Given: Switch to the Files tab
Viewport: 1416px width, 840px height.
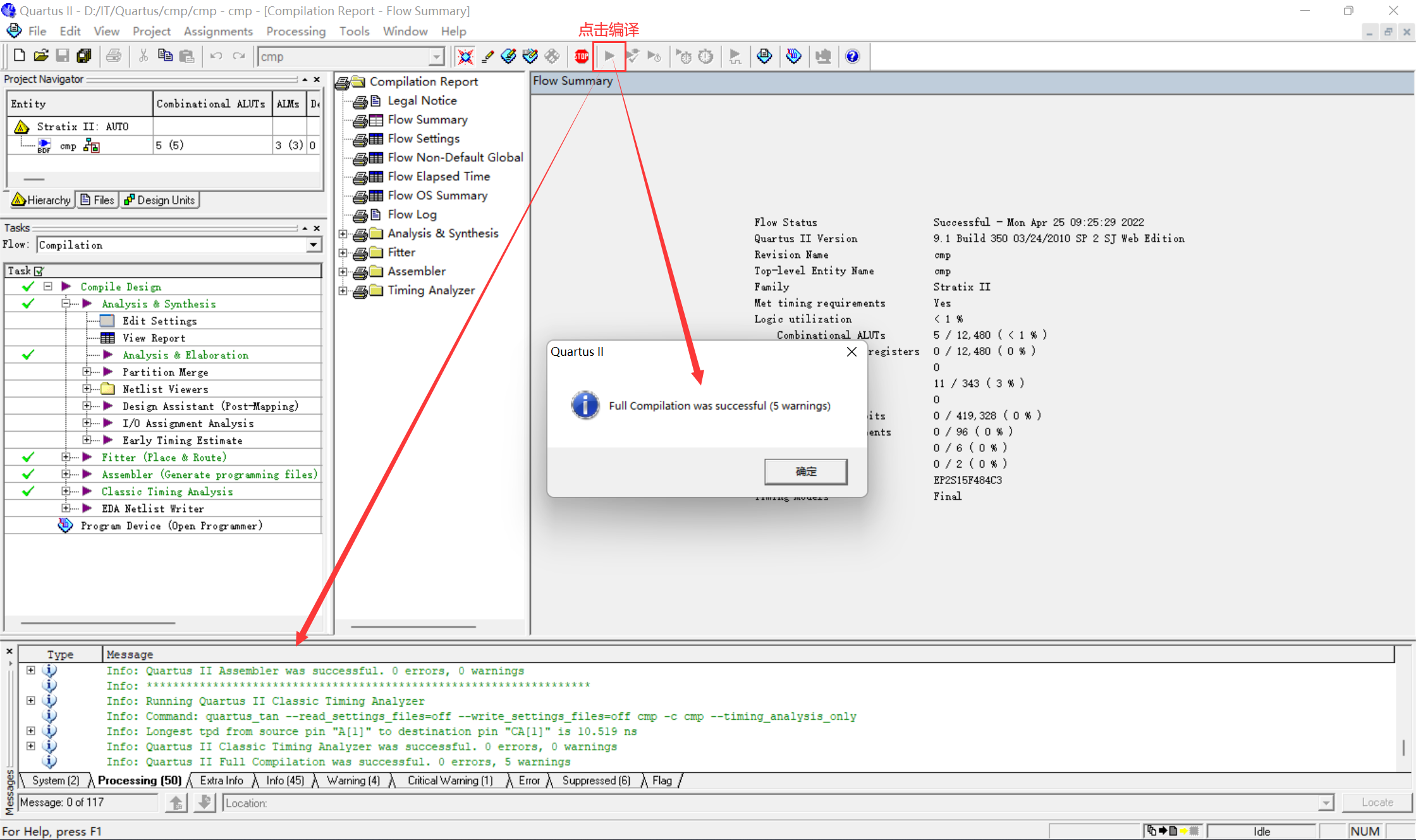Looking at the screenshot, I should point(98,200).
